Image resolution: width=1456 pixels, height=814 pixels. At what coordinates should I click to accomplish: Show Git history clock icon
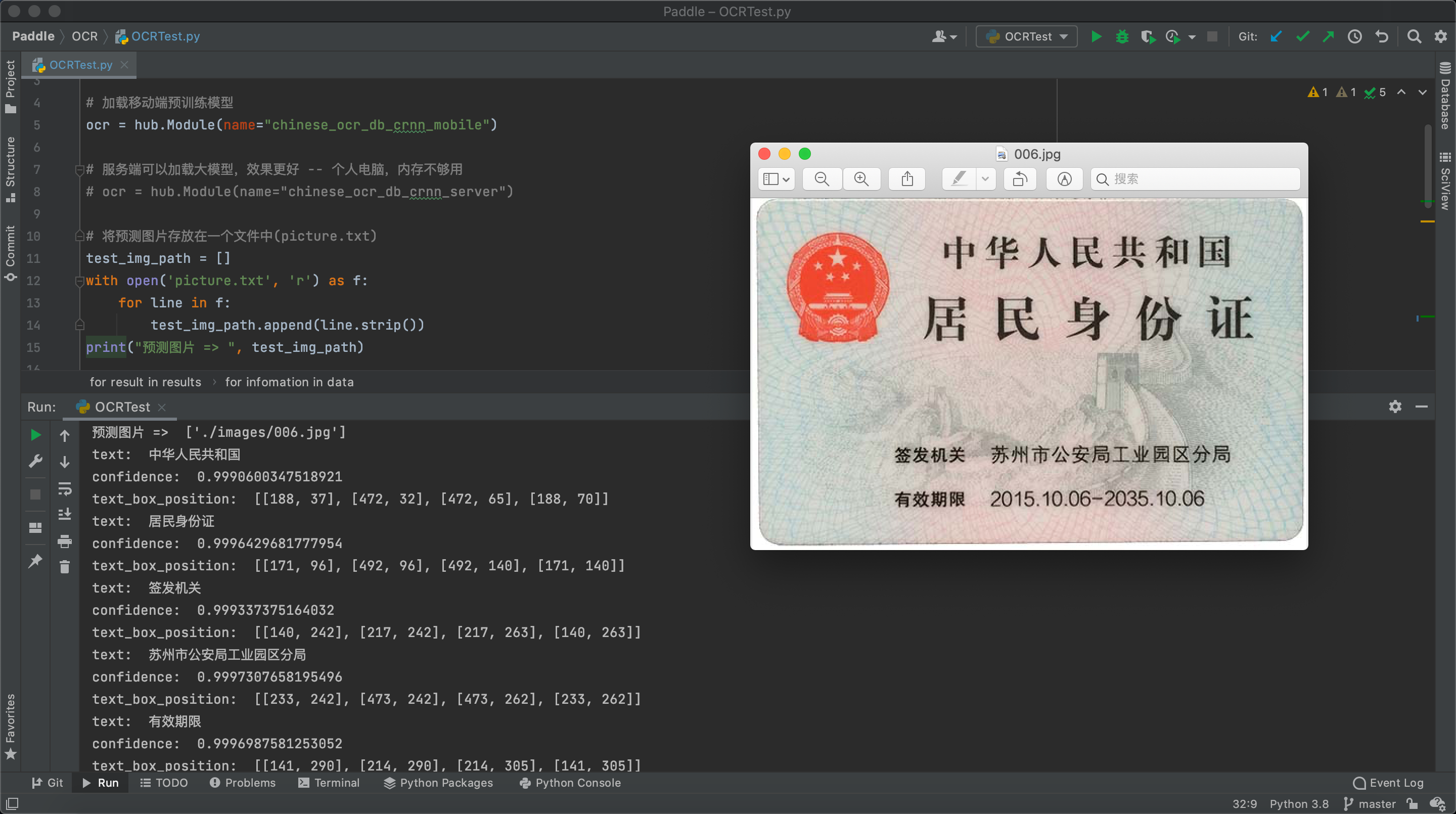click(1355, 37)
